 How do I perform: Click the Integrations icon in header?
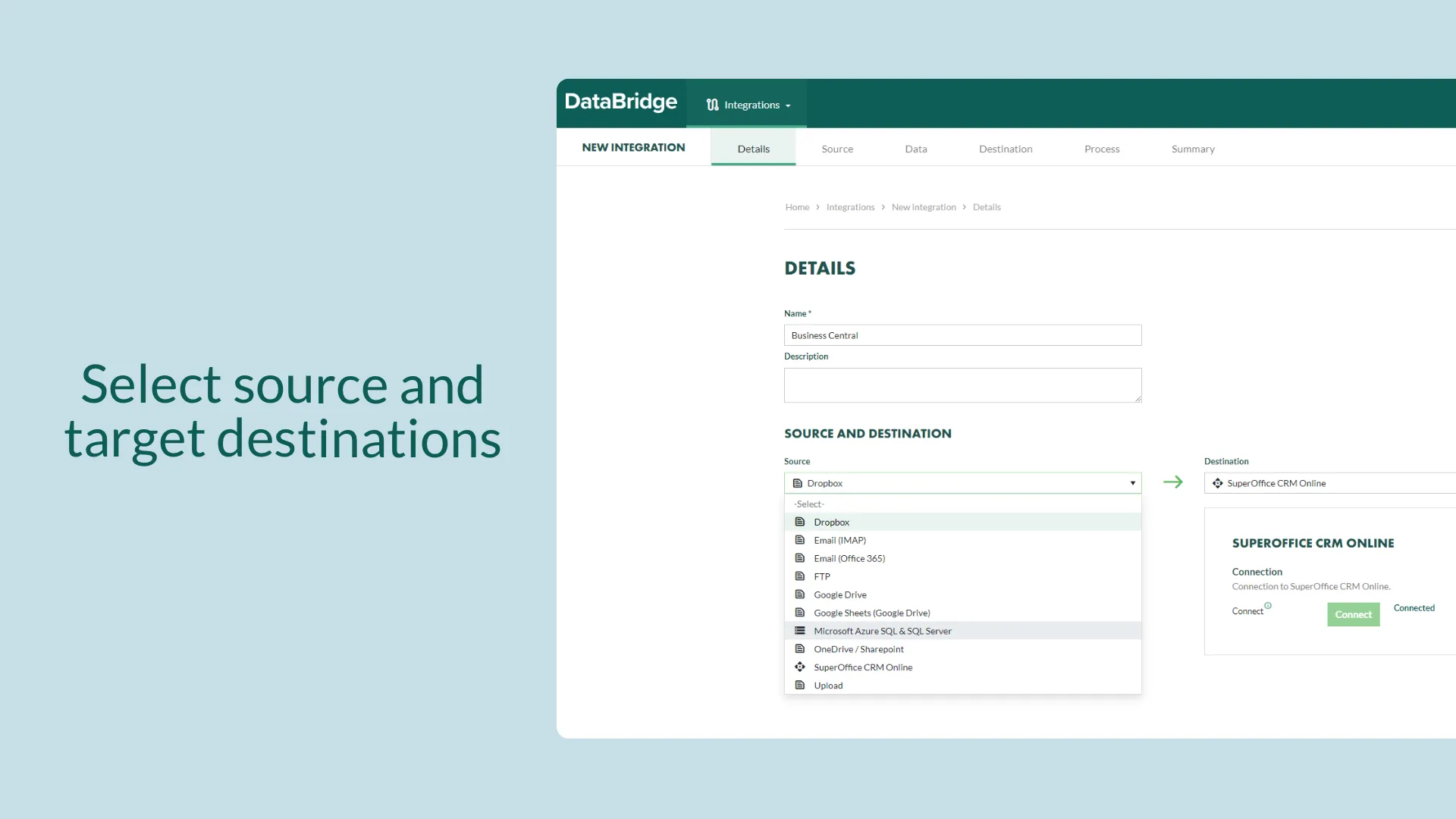click(712, 105)
